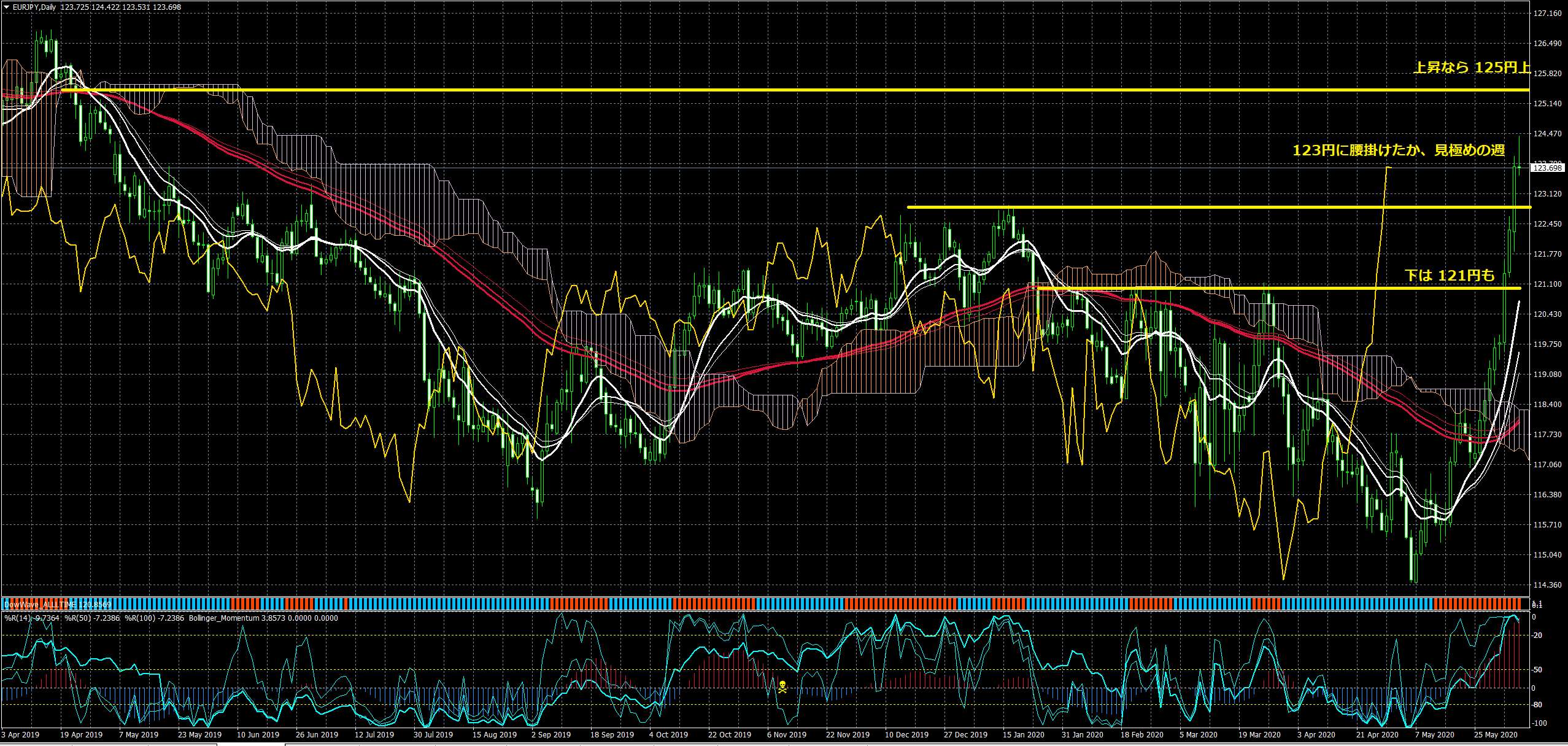
Task: Click the triangle arrow beside EURJPY,Daily
Action: (6, 7)
